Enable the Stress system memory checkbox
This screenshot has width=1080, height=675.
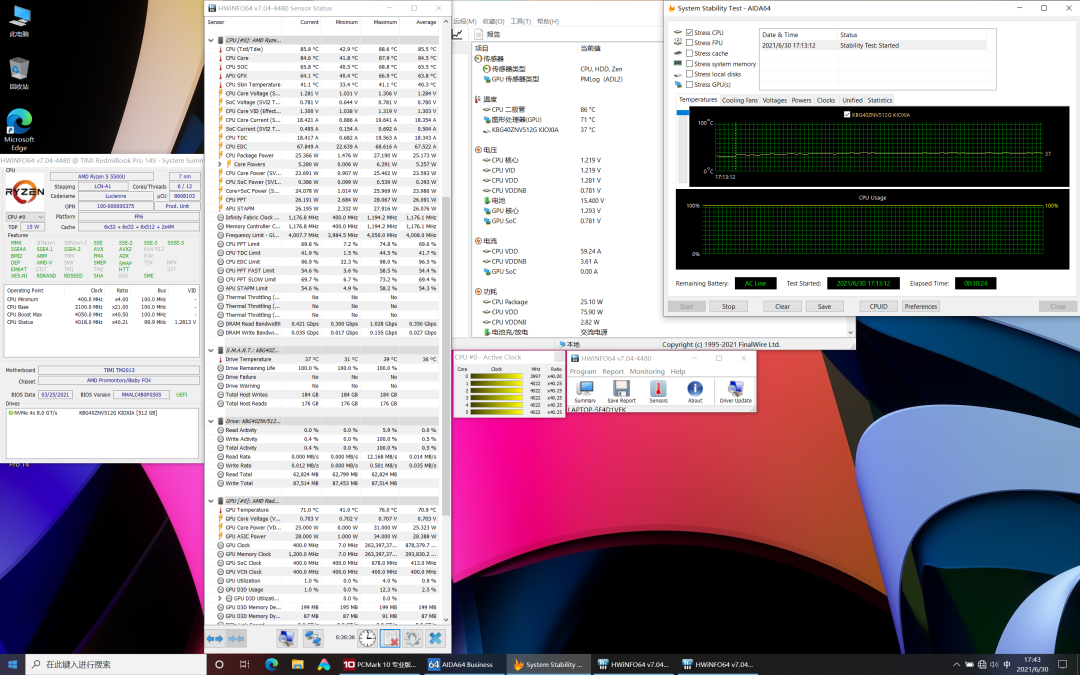pyautogui.click(x=690, y=64)
